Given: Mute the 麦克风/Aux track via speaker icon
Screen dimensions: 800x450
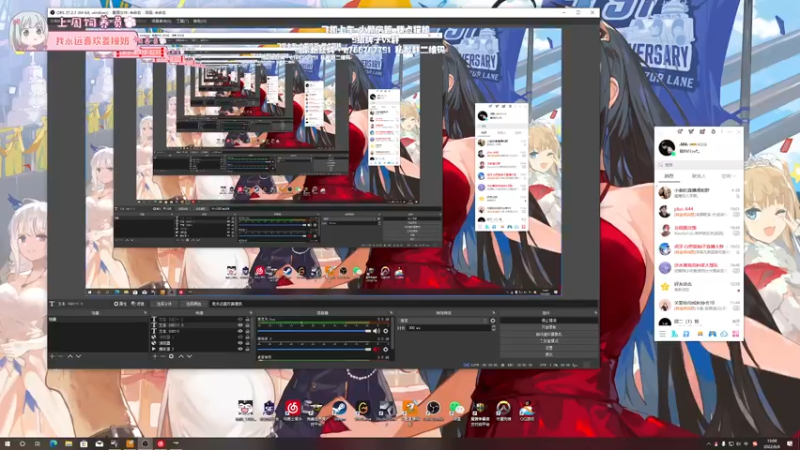Looking at the screenshot, I should pos(377,331).
